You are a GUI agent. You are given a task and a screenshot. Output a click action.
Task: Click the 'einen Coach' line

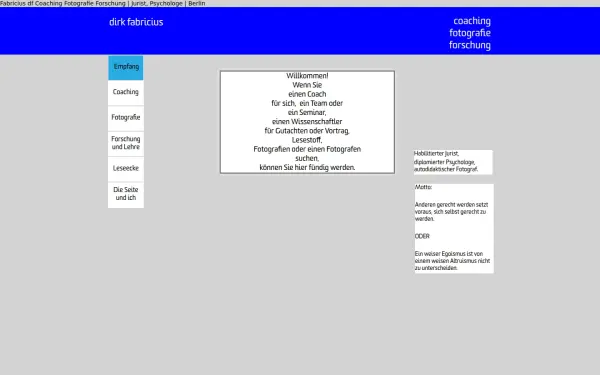tap(307, 94)
